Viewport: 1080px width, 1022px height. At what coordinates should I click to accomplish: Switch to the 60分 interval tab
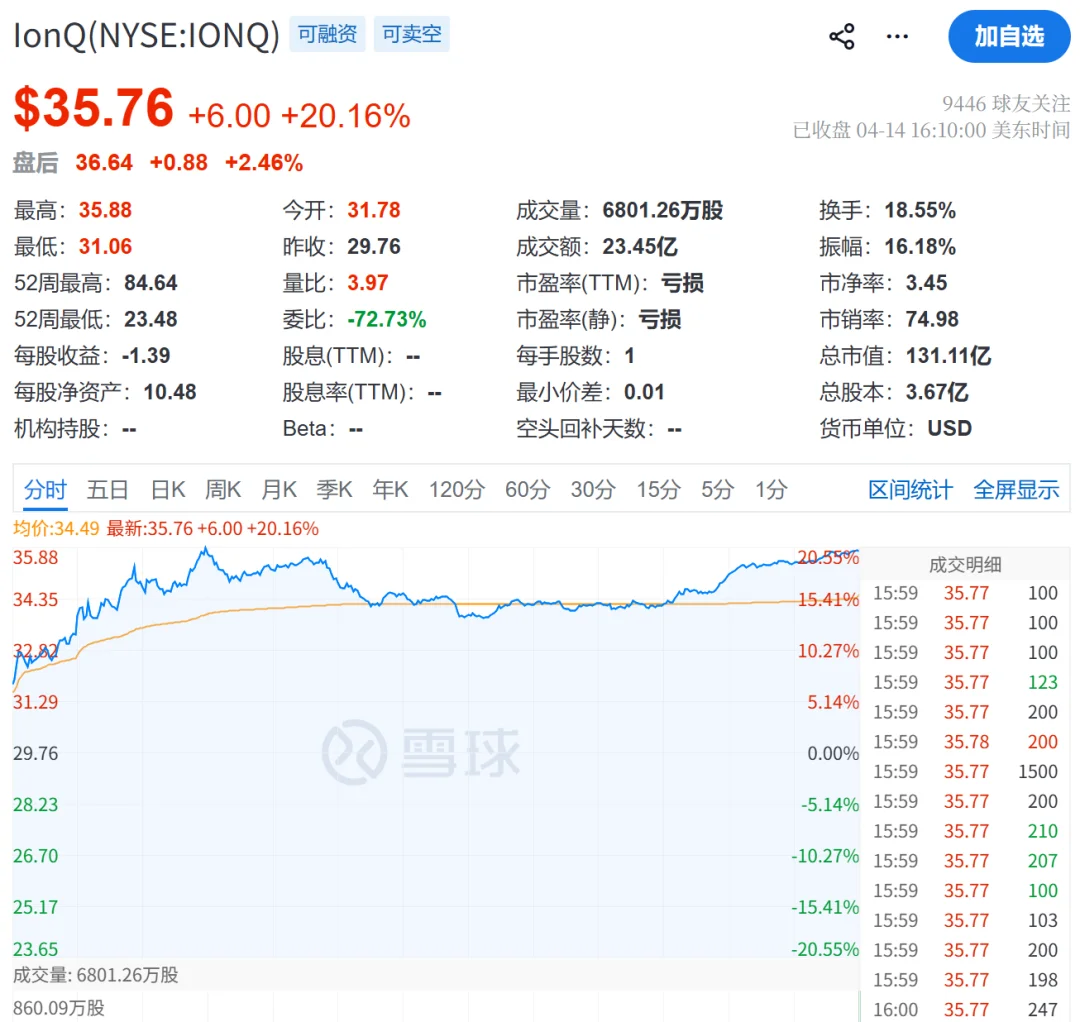(527, 490)
